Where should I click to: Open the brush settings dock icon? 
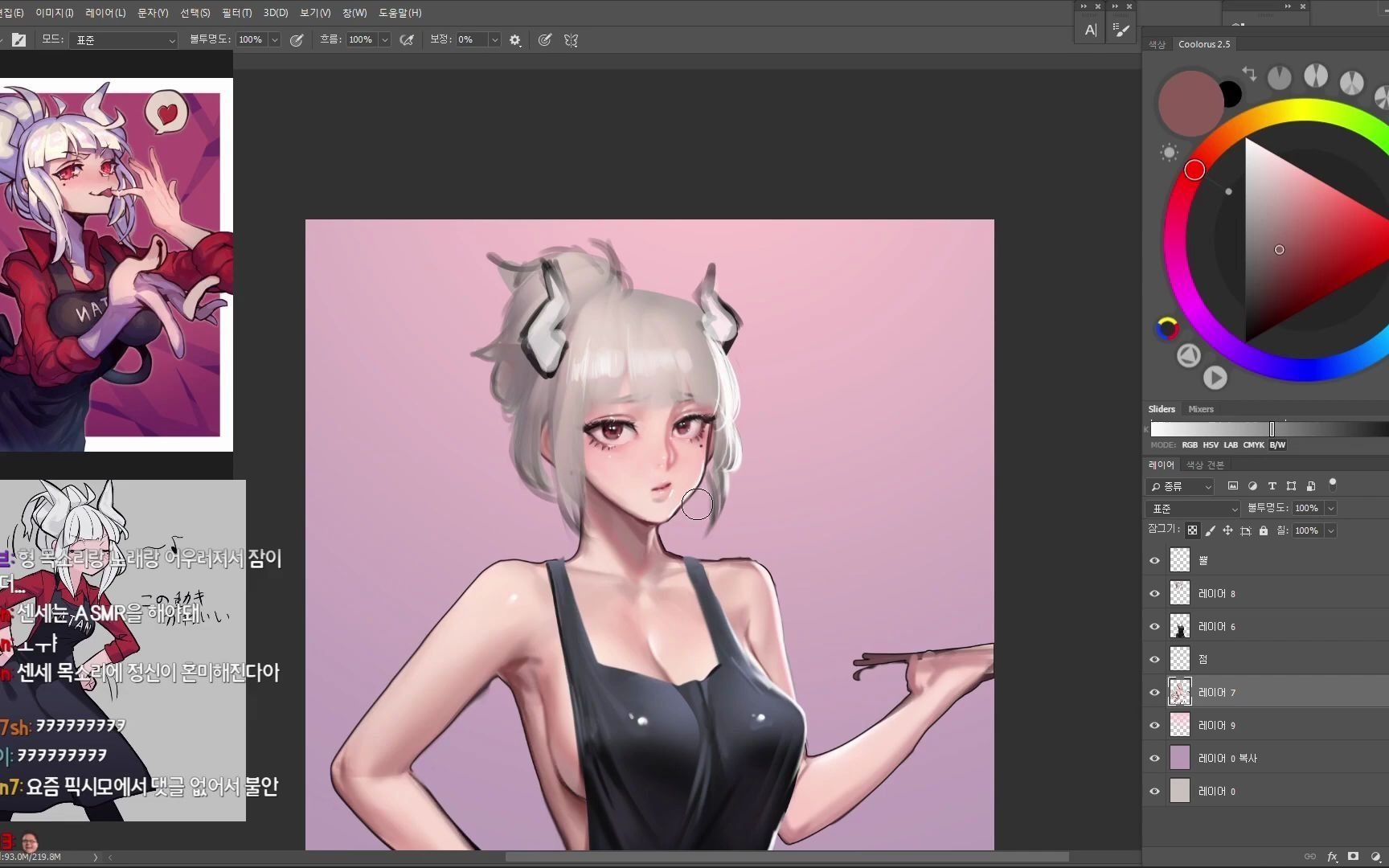point(1121,30)
